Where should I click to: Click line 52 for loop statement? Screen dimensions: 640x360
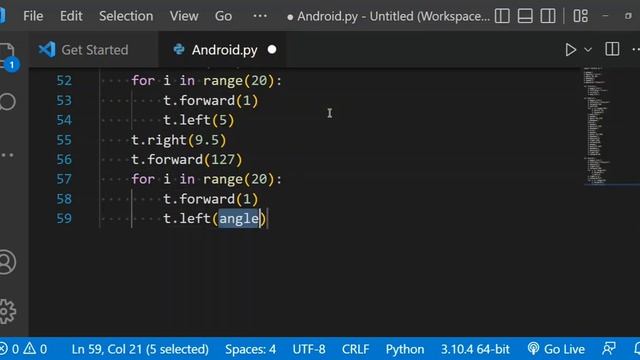[207, 80]
